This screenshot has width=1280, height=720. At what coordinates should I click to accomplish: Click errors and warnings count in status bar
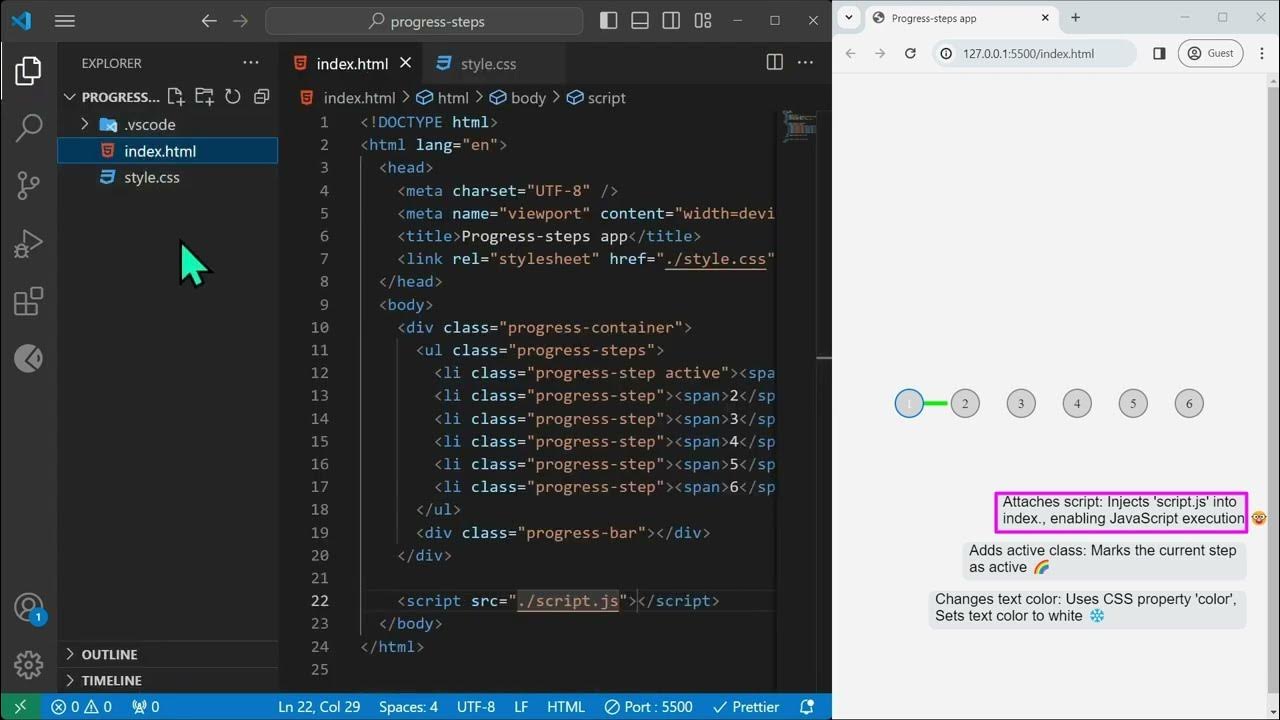[x=82, y=707]
